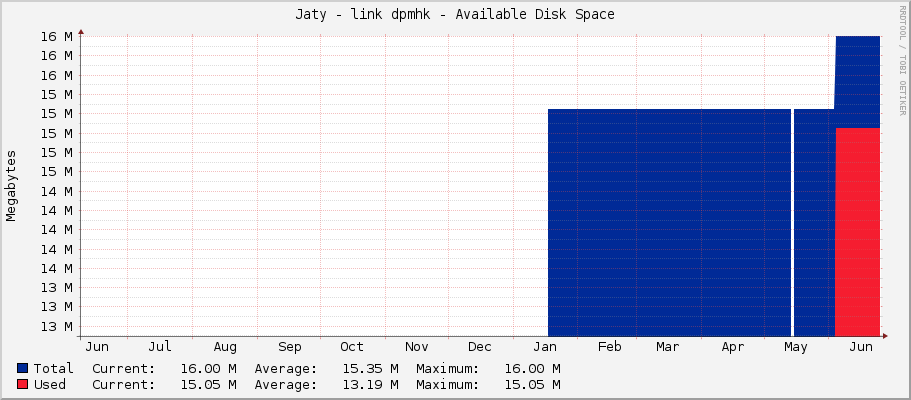The image size is (911, 400).
Task: Select Used's Maximum value 15.05 M
Action: point(533,384)
